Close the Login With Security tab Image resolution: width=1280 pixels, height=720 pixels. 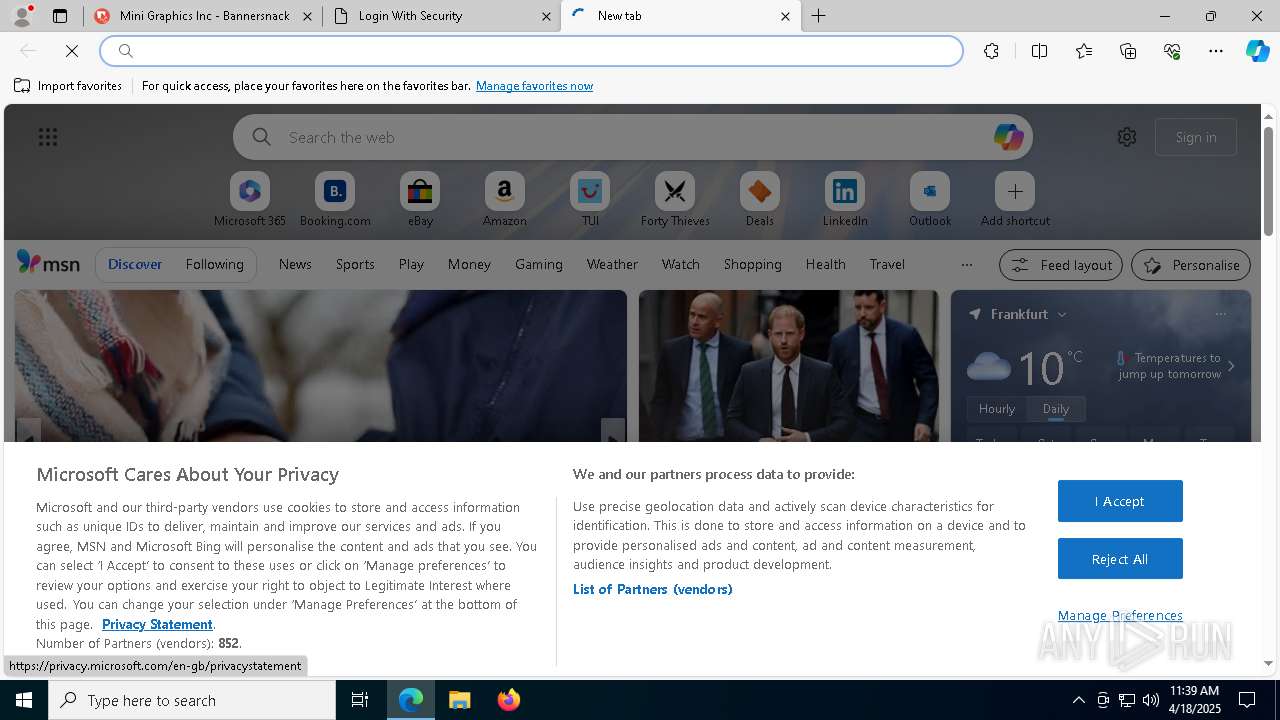(546, 16)
